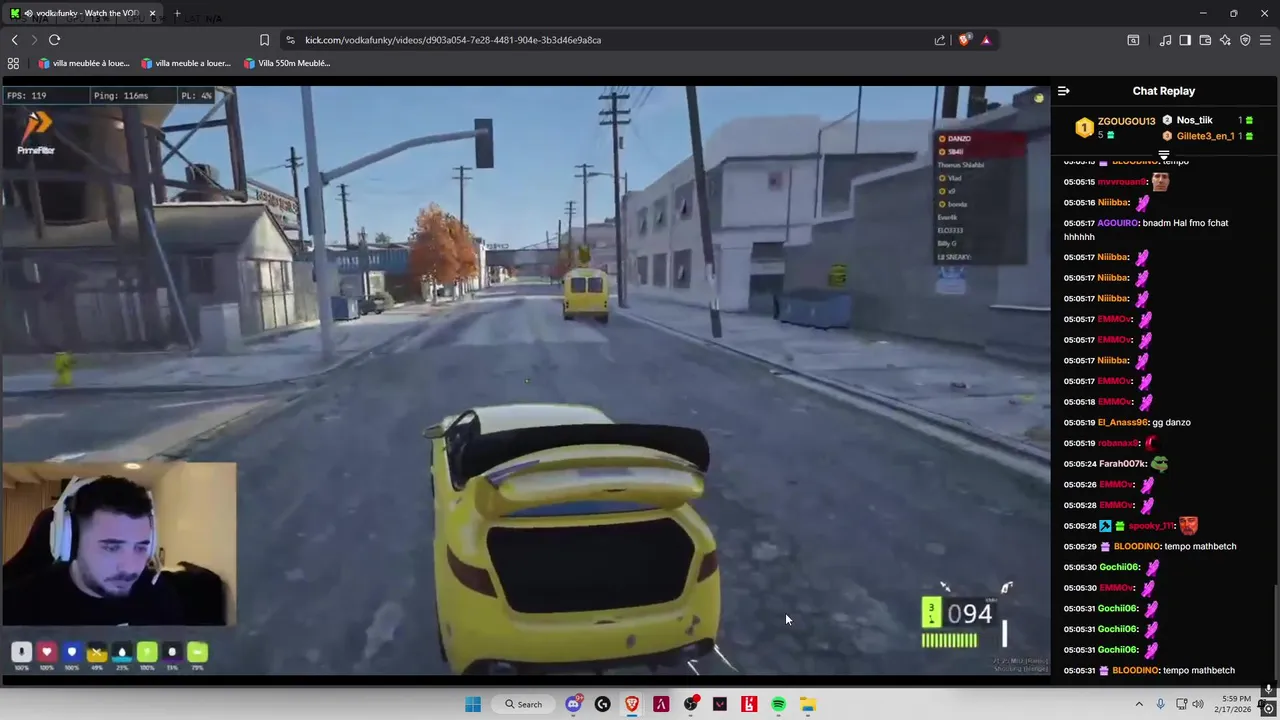
Task: Click the 'Chat Replay' heading
Action: pyautogui.click(x=1163, y=91)
